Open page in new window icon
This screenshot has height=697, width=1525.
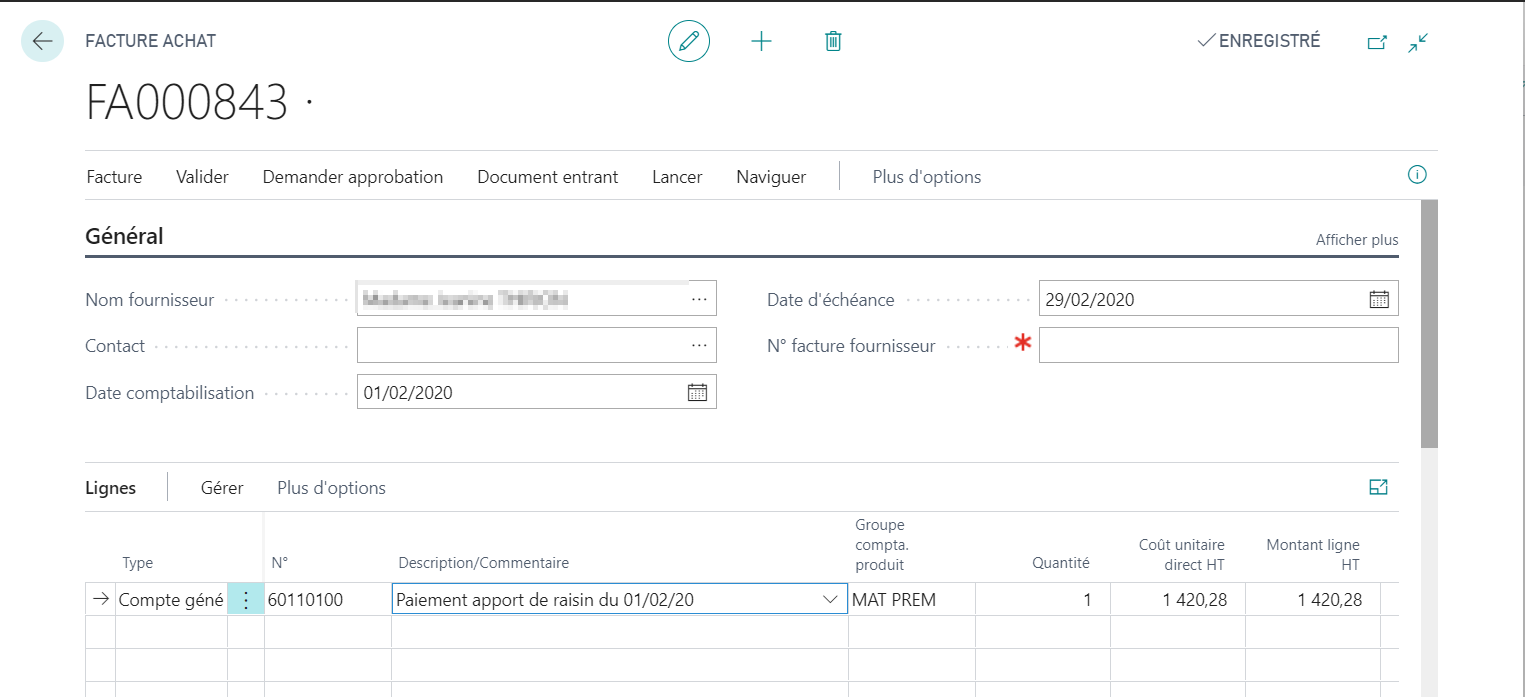tap(1377, 42)
